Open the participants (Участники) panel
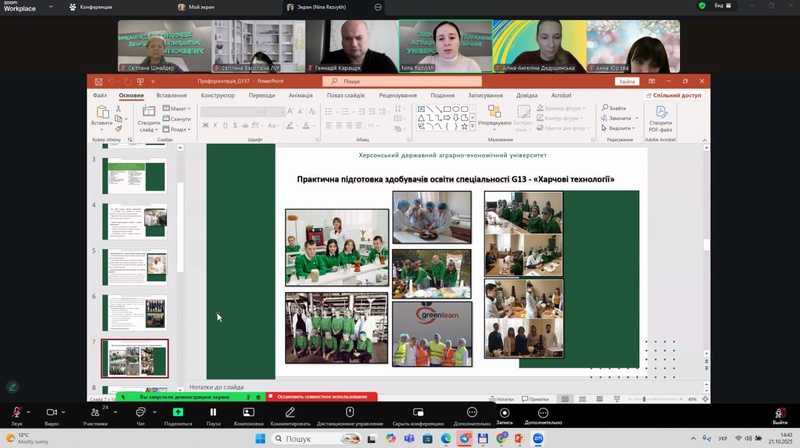The width and height of the screenshot is (800, 448). pyautogui.click(x=96, y=412)
